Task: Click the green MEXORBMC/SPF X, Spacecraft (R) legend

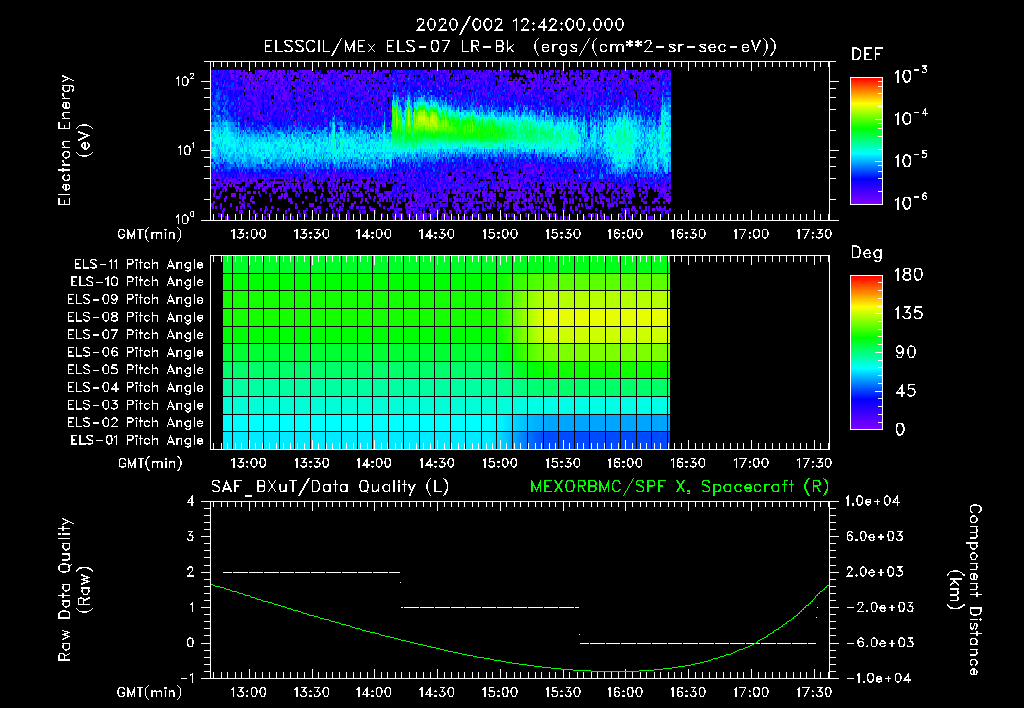Action: click(679, 487)
